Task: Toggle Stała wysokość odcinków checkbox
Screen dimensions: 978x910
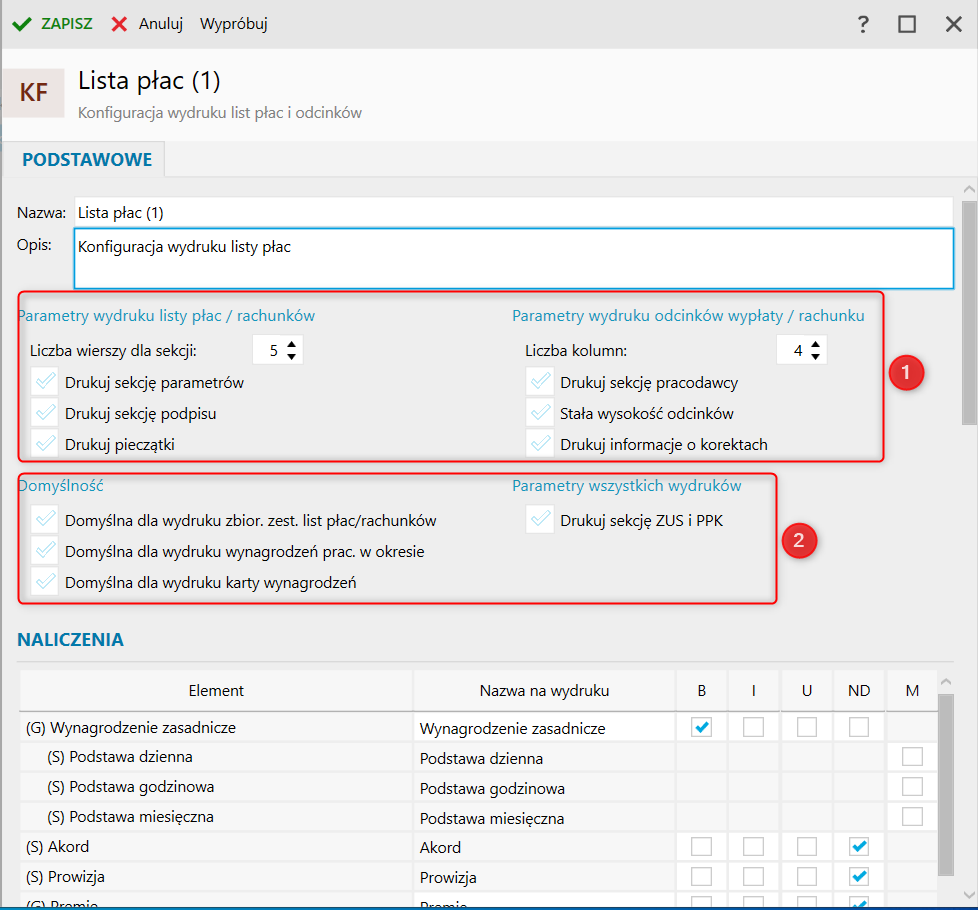Action: click(540, 413)
